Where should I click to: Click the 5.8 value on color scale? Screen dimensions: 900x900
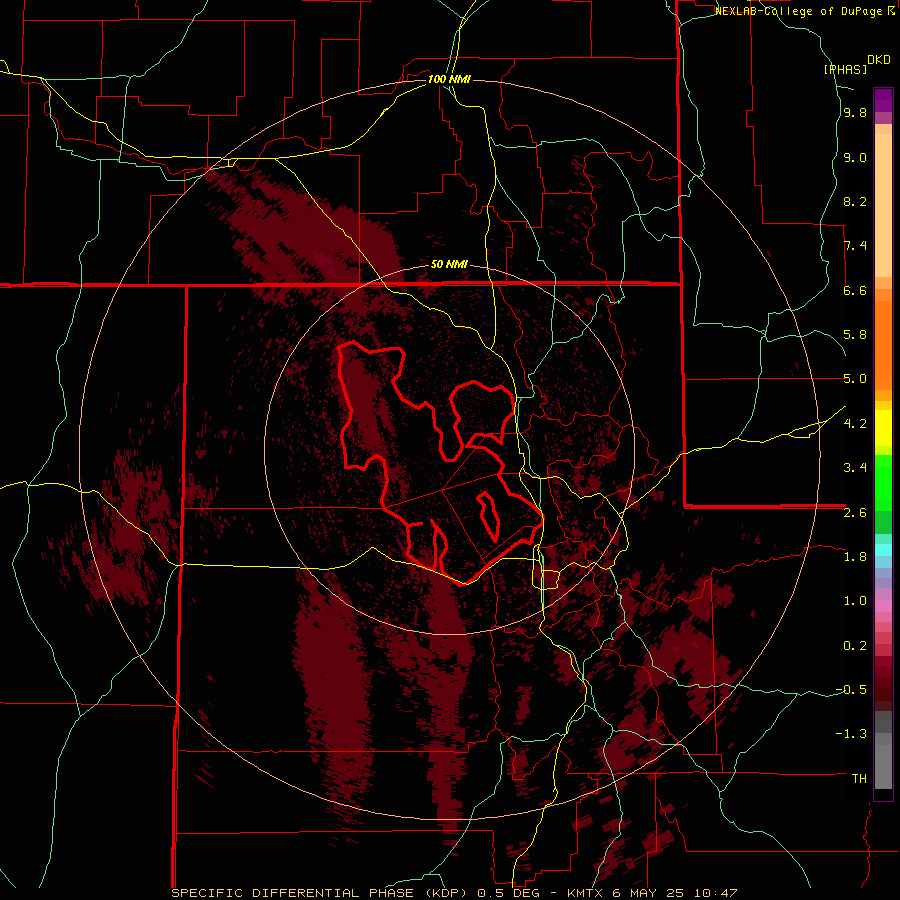(855, 335)
